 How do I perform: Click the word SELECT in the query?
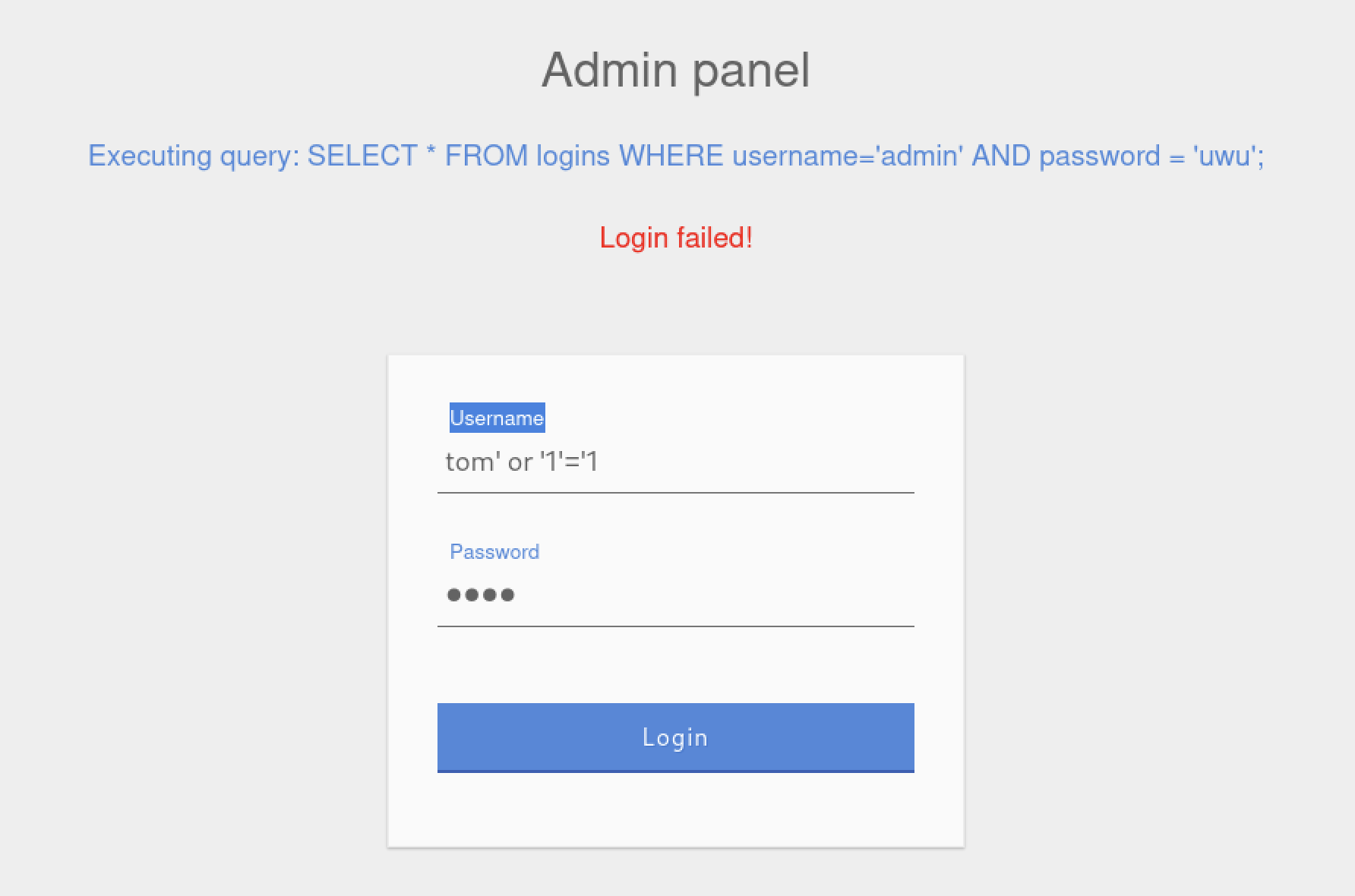tap(362, 156)
